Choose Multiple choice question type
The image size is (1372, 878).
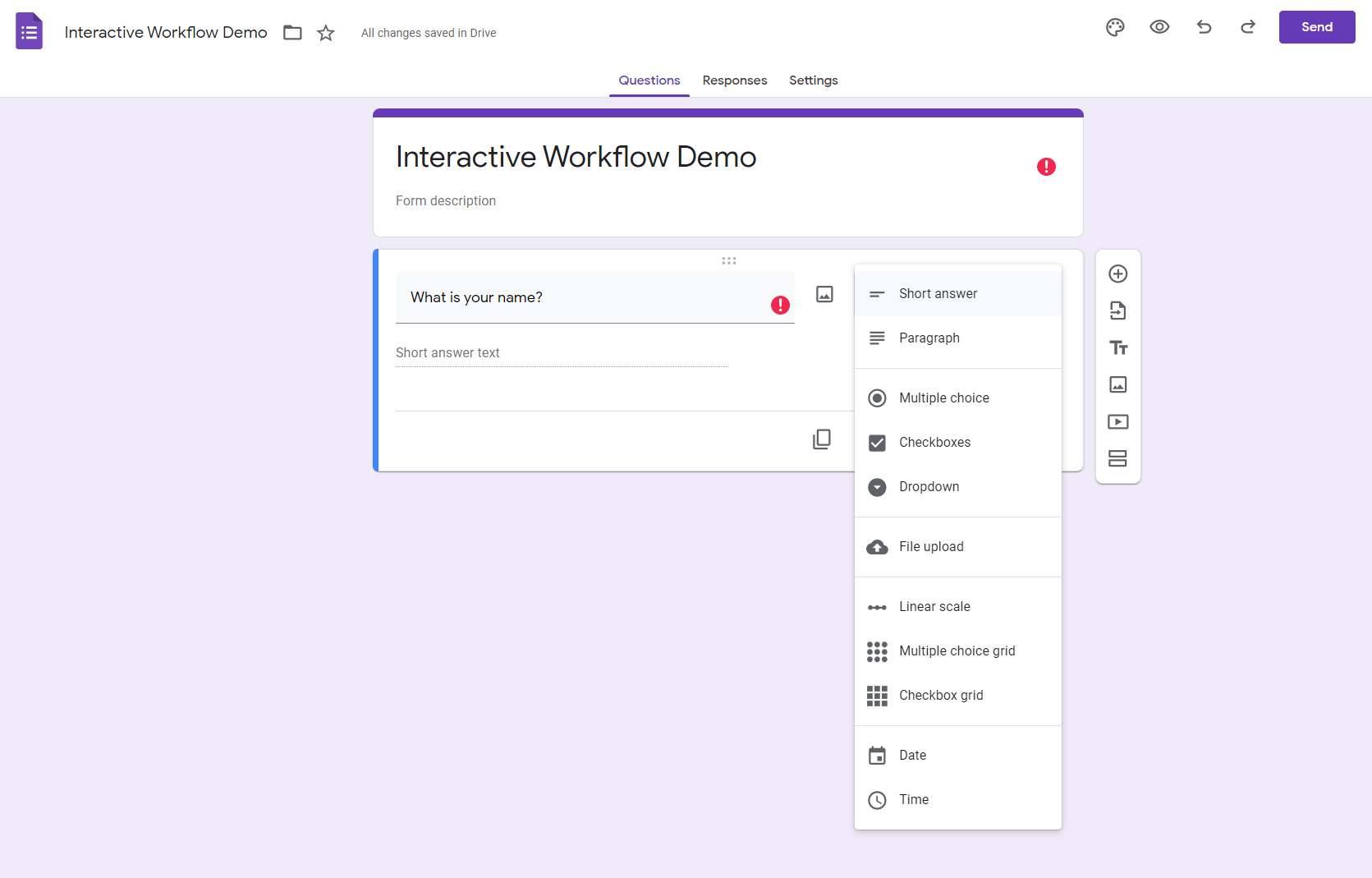click(x=943, y=398)
